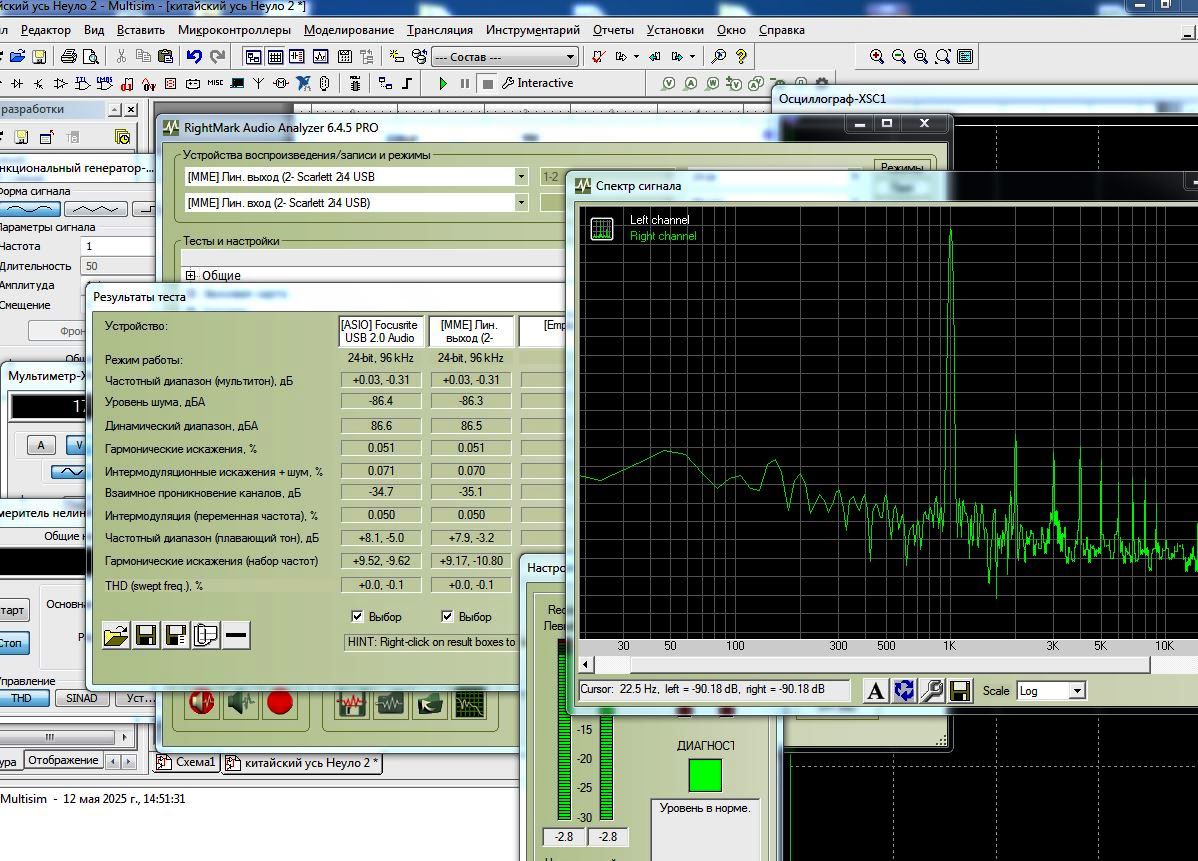Toggle THD mode in distortion analyzer
The height and width of the screenshot is (861, 1198).
click(x=23, y=698)
